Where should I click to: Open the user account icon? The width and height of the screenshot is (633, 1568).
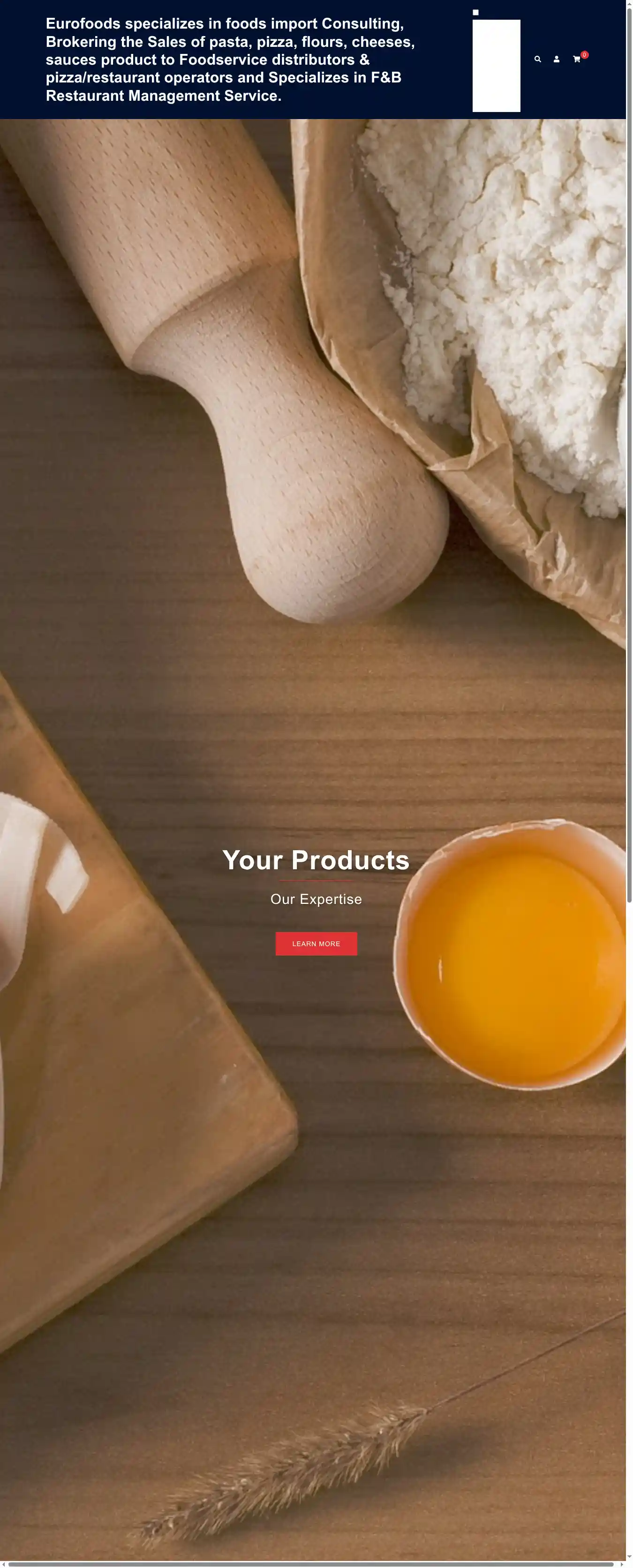(556, 59)
